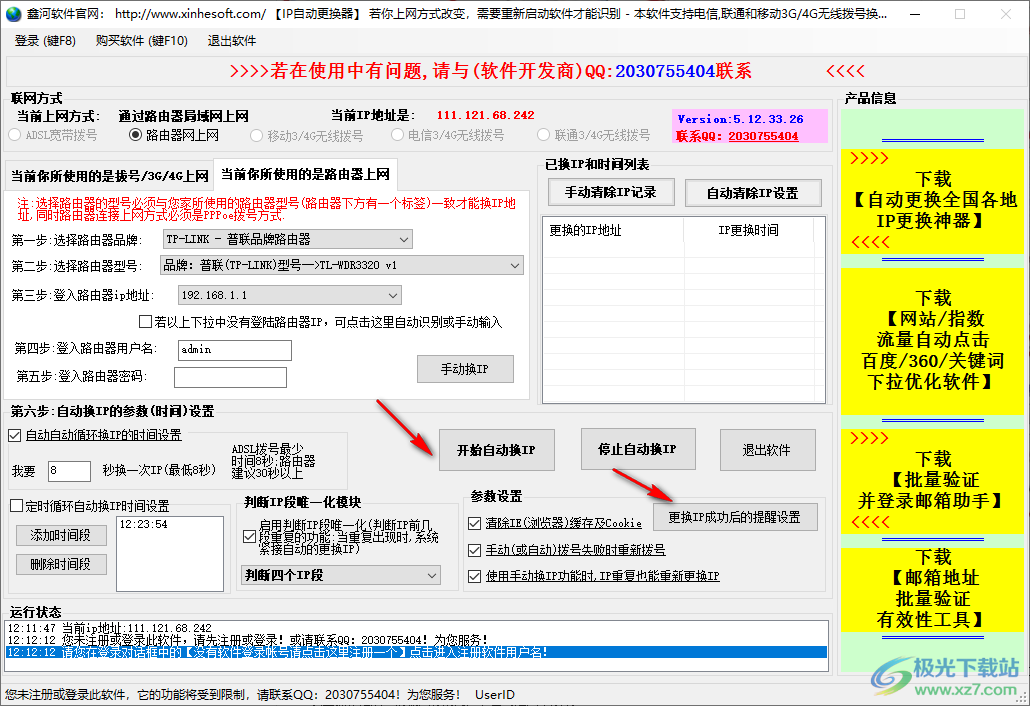Viewport: 1030px width, 706px height.
Task: Focus the router username field showing admin
Action: click(x=235, y=350)
